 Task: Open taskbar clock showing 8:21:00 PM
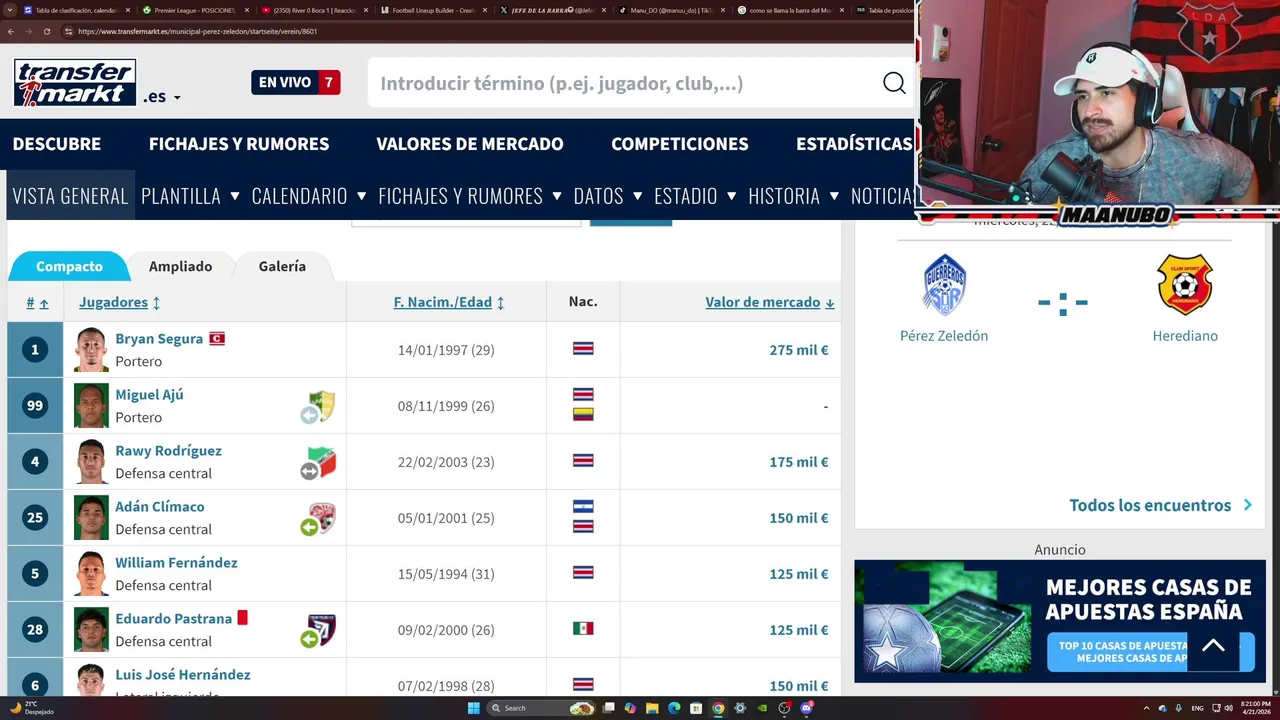[1255, 708]
